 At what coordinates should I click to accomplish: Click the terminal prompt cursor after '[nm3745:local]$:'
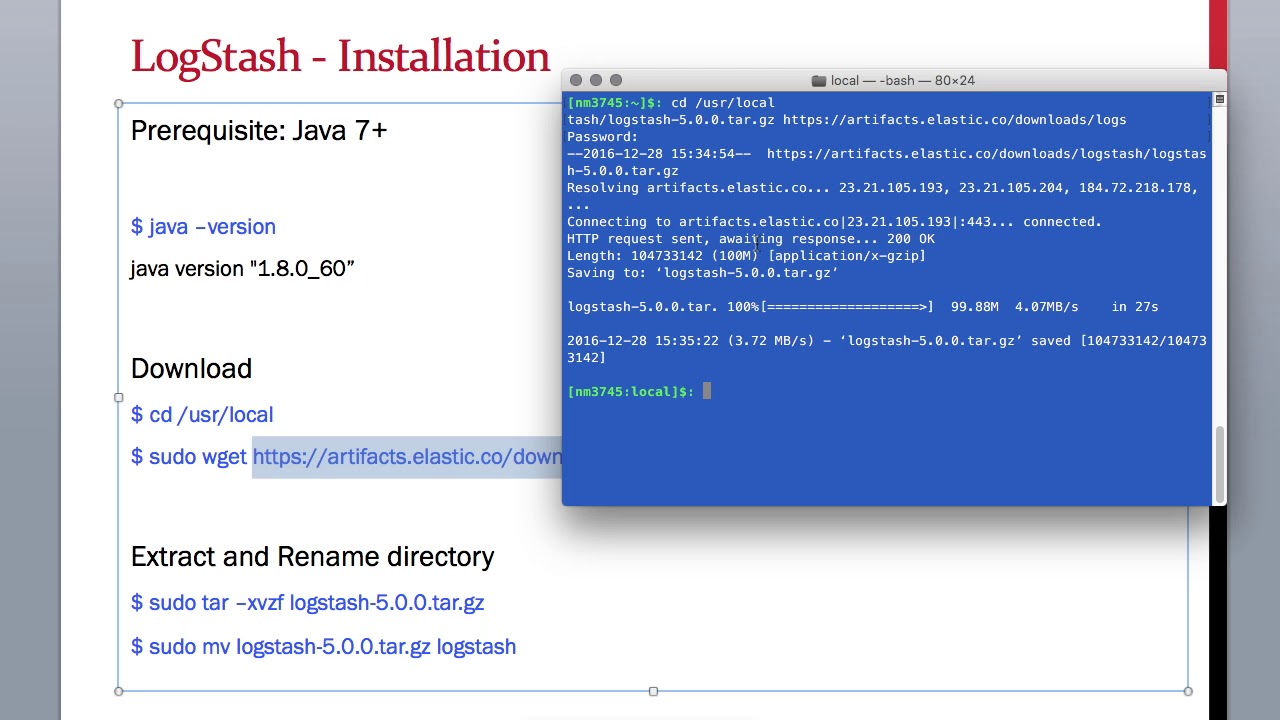point(706,392)
